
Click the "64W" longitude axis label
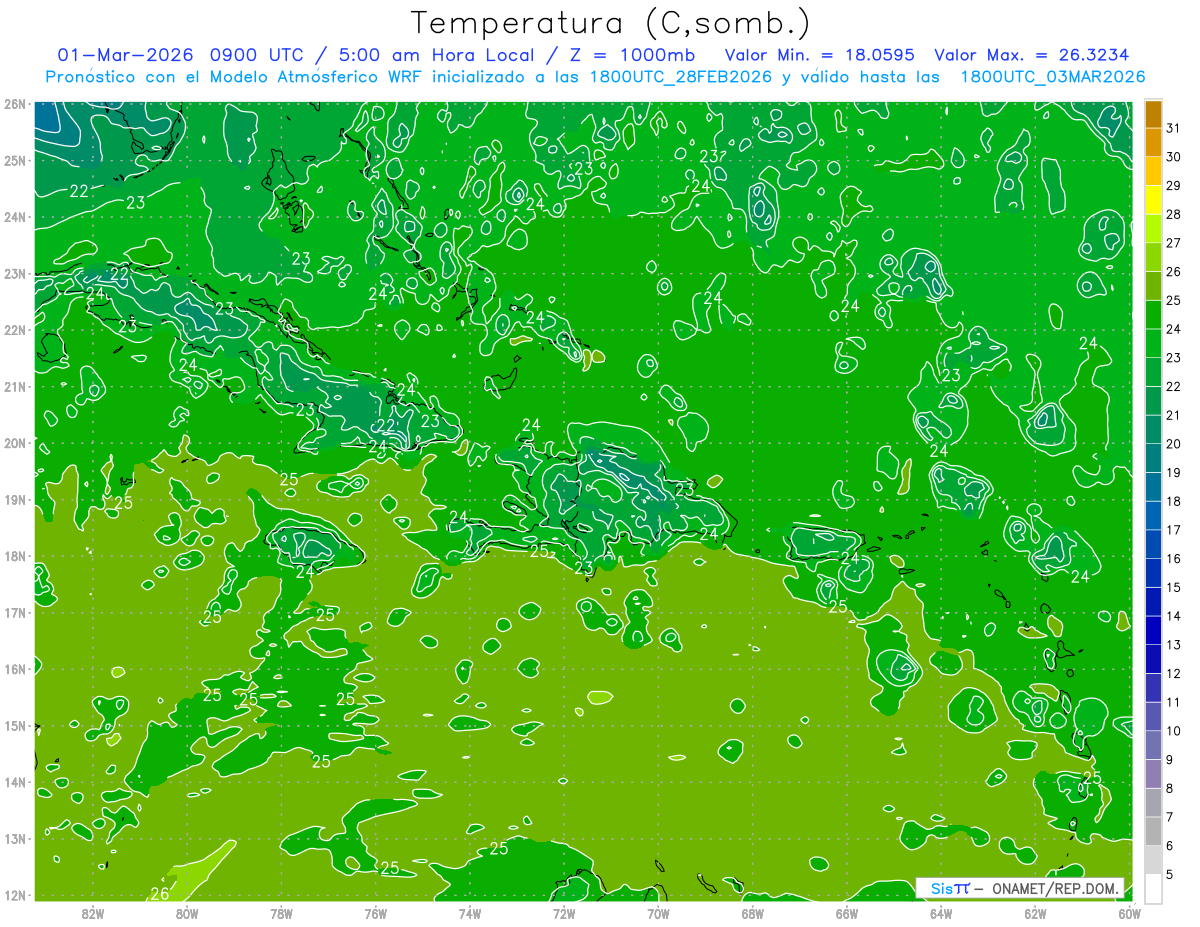coord(941,913)
